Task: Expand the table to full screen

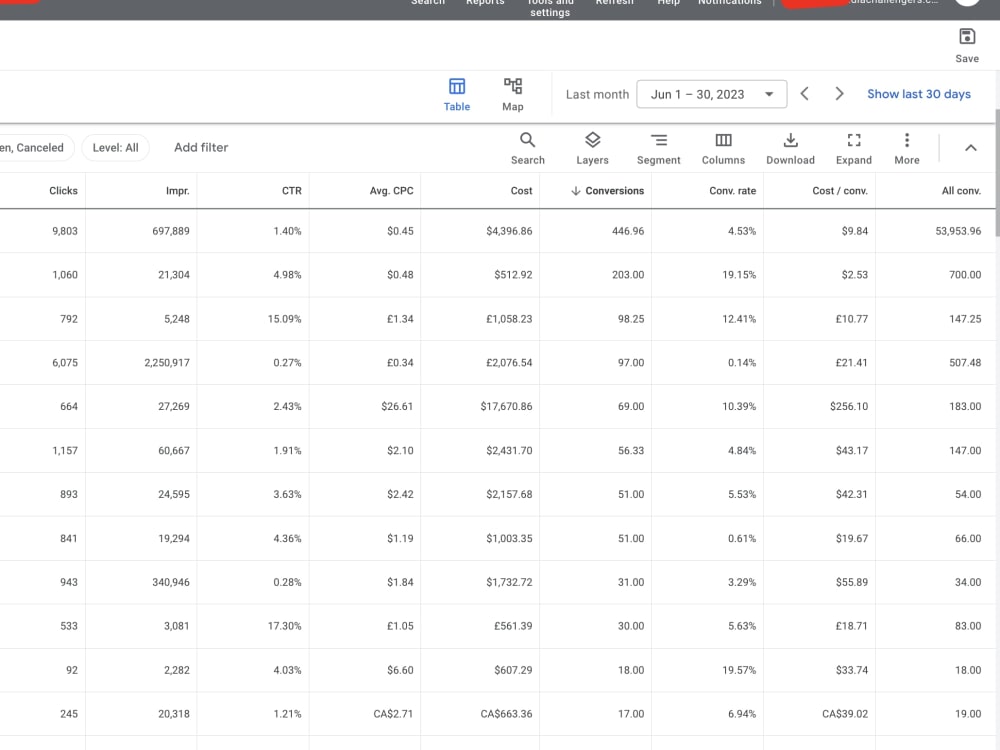Action: [853, 149]
